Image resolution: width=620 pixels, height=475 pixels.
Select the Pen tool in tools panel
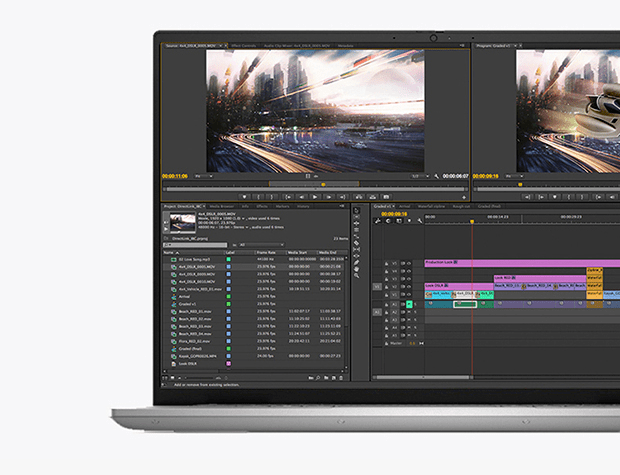click(x=356, y=262)
